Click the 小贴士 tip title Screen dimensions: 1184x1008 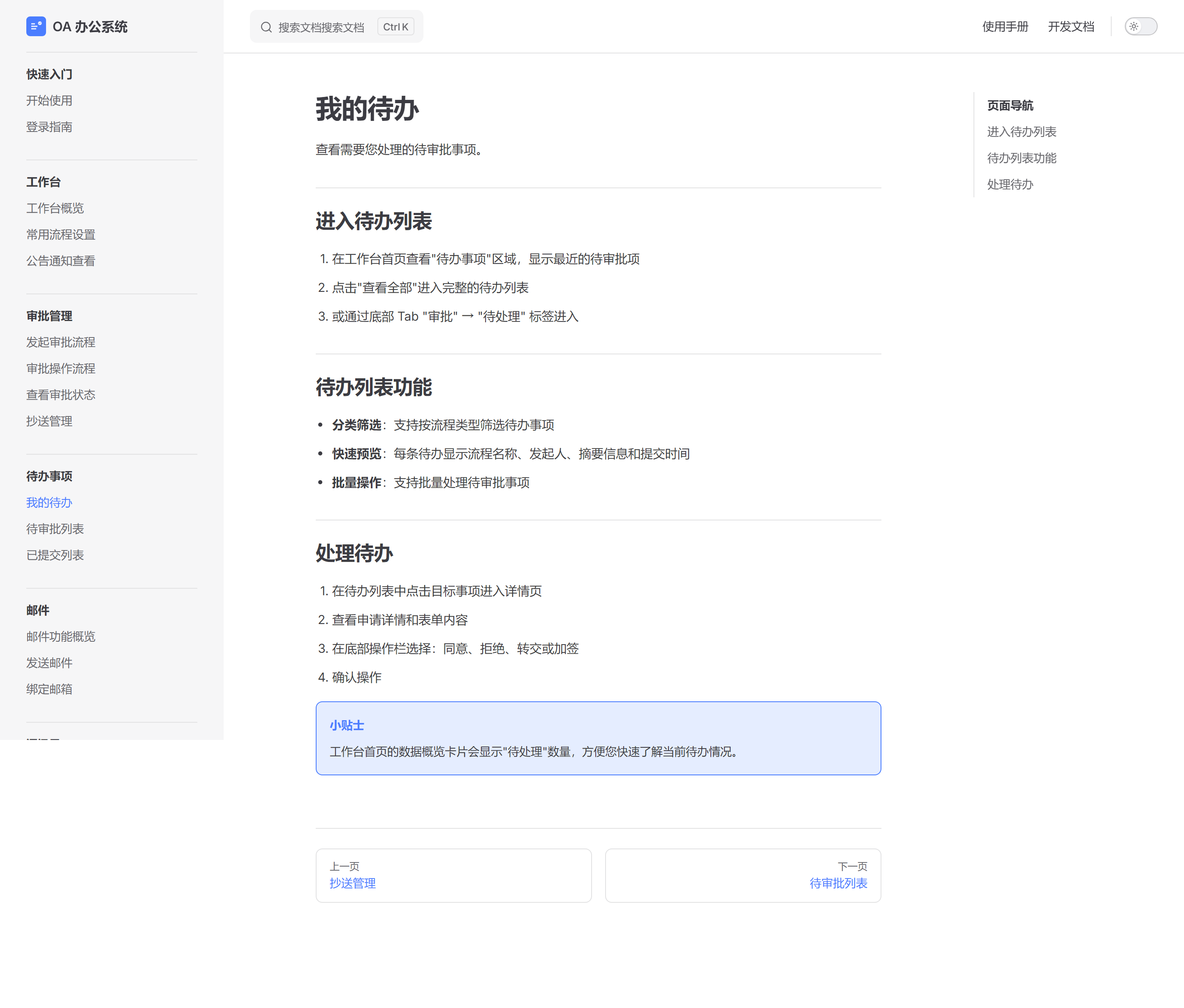[347, 725]
